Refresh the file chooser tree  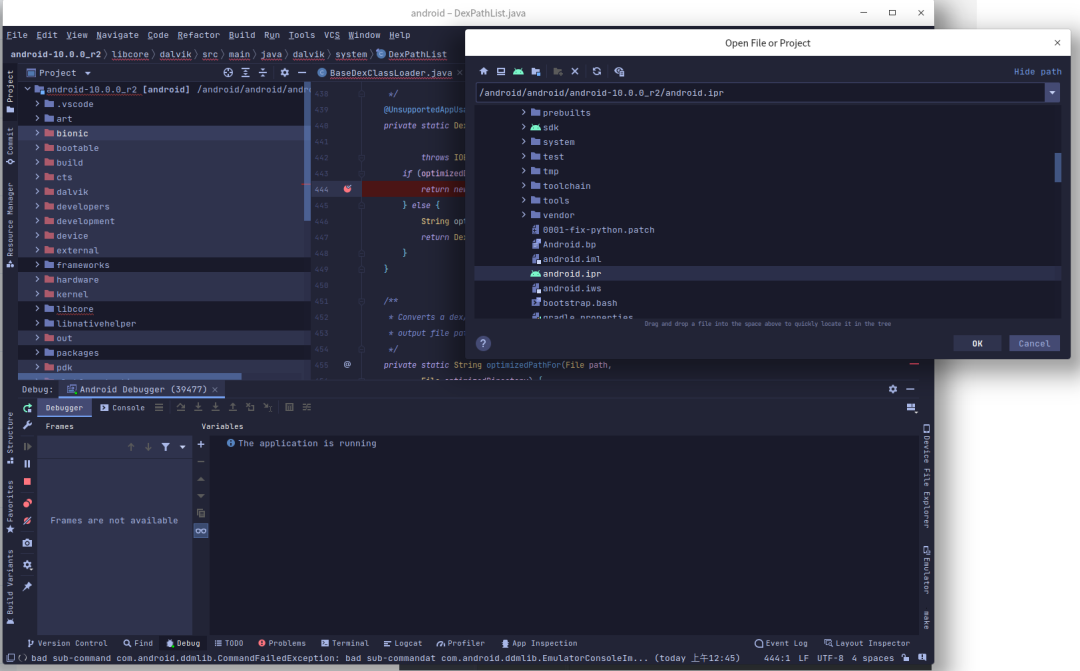click(x=596, y=72)
